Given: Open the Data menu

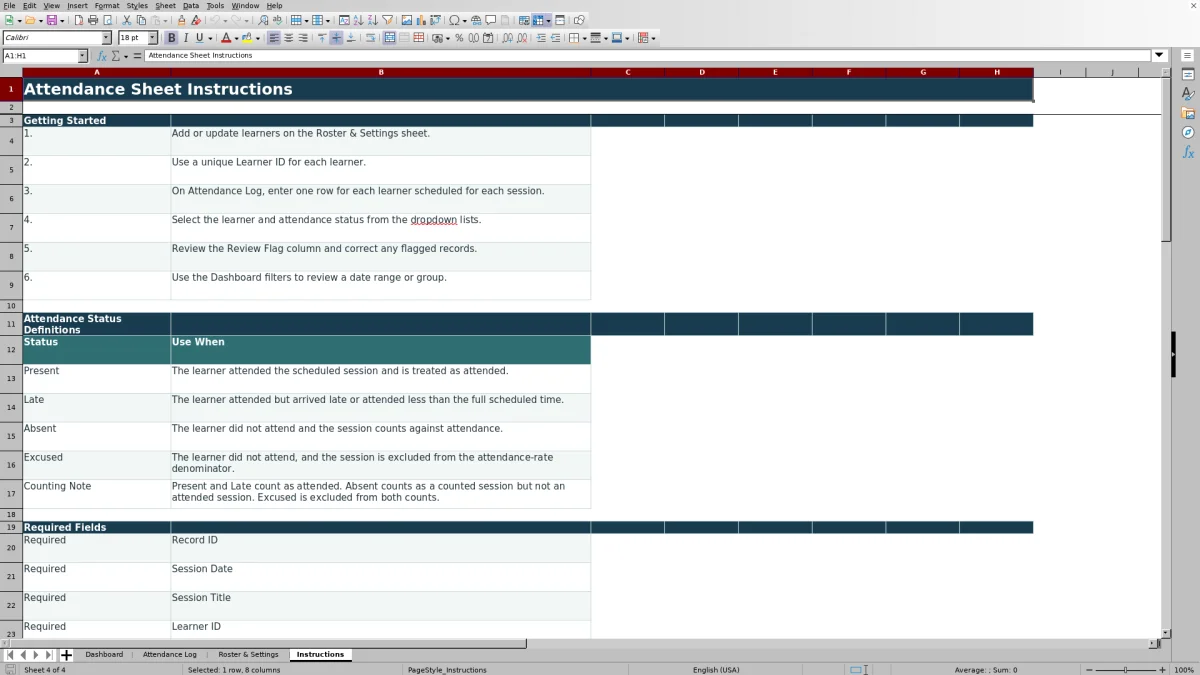Looking at the screenshot, I should [x=190, y=6].
